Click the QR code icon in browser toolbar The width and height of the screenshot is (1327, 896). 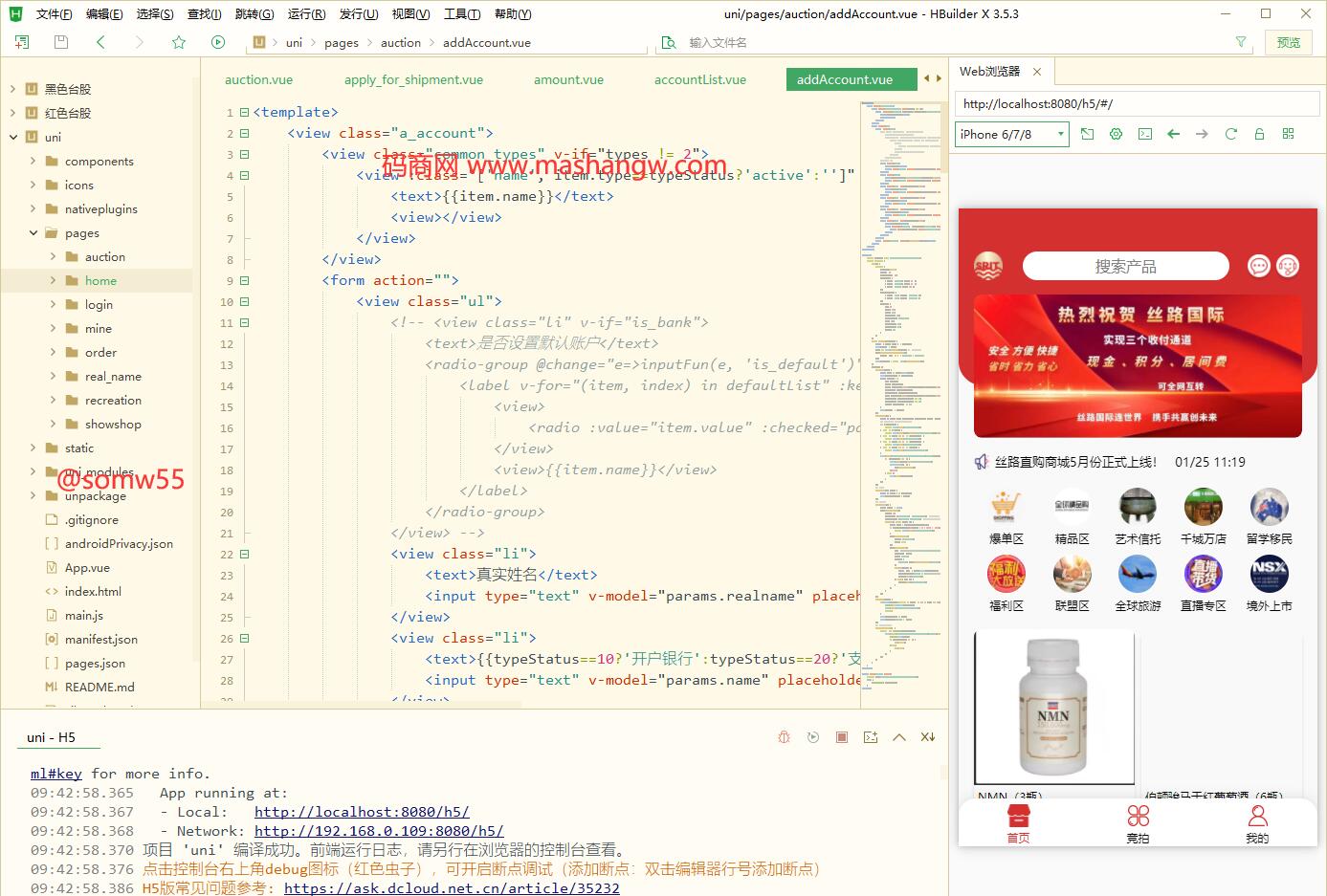[1289, 134]
